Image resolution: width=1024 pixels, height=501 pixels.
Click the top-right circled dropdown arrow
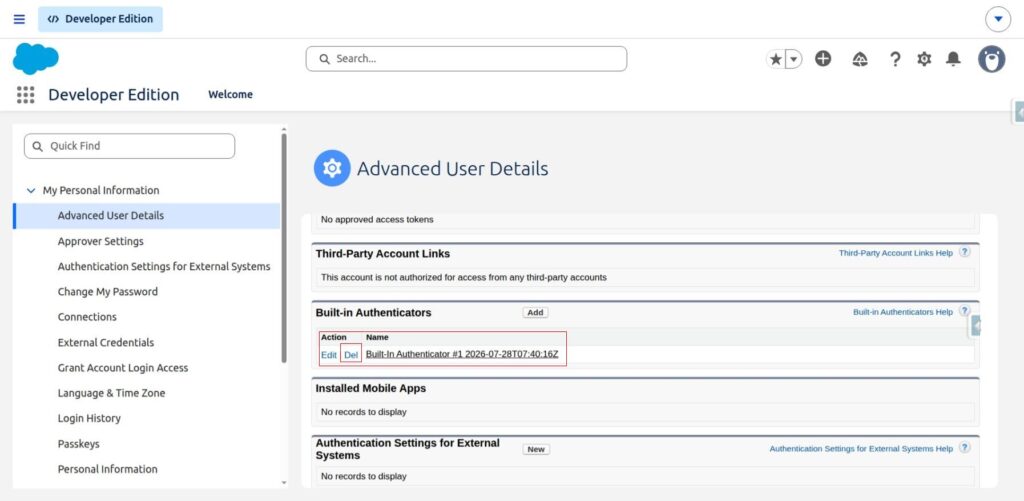(998, 19)
